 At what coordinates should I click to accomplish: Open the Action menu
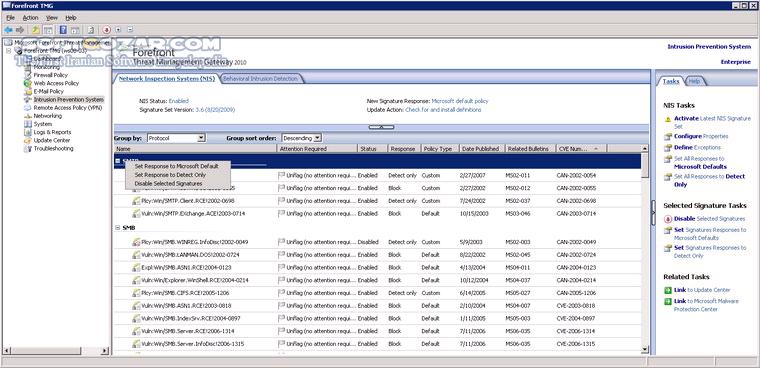pyautogui.click(x=30, y=18)
